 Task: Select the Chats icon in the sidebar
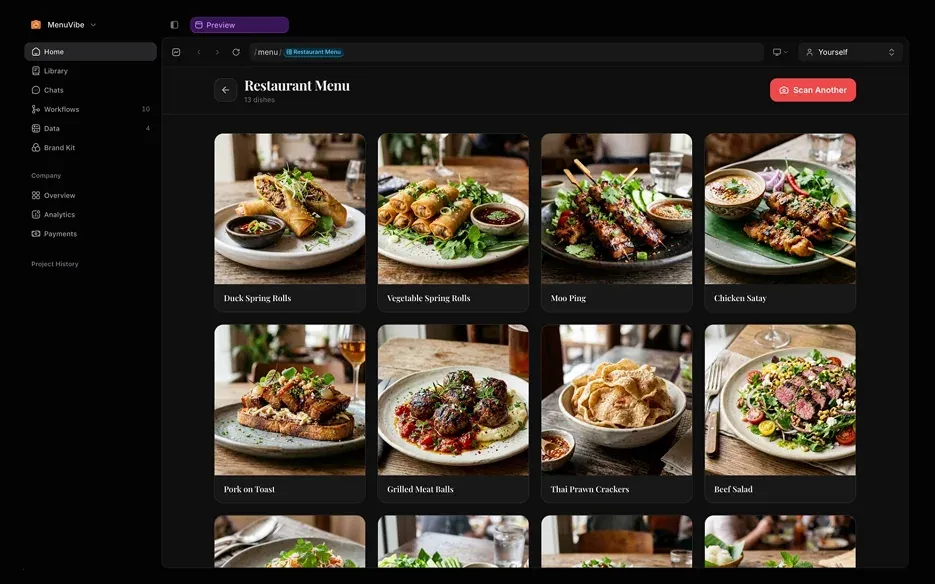36,89
